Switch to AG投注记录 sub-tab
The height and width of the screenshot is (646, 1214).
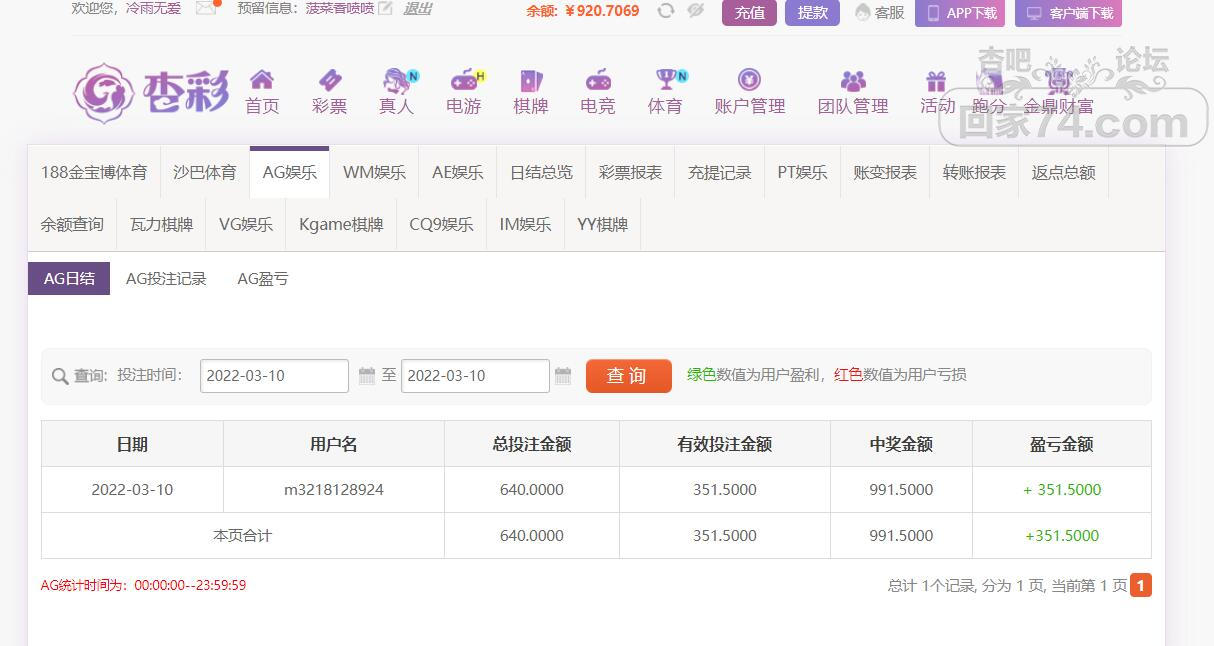[166, 279]
